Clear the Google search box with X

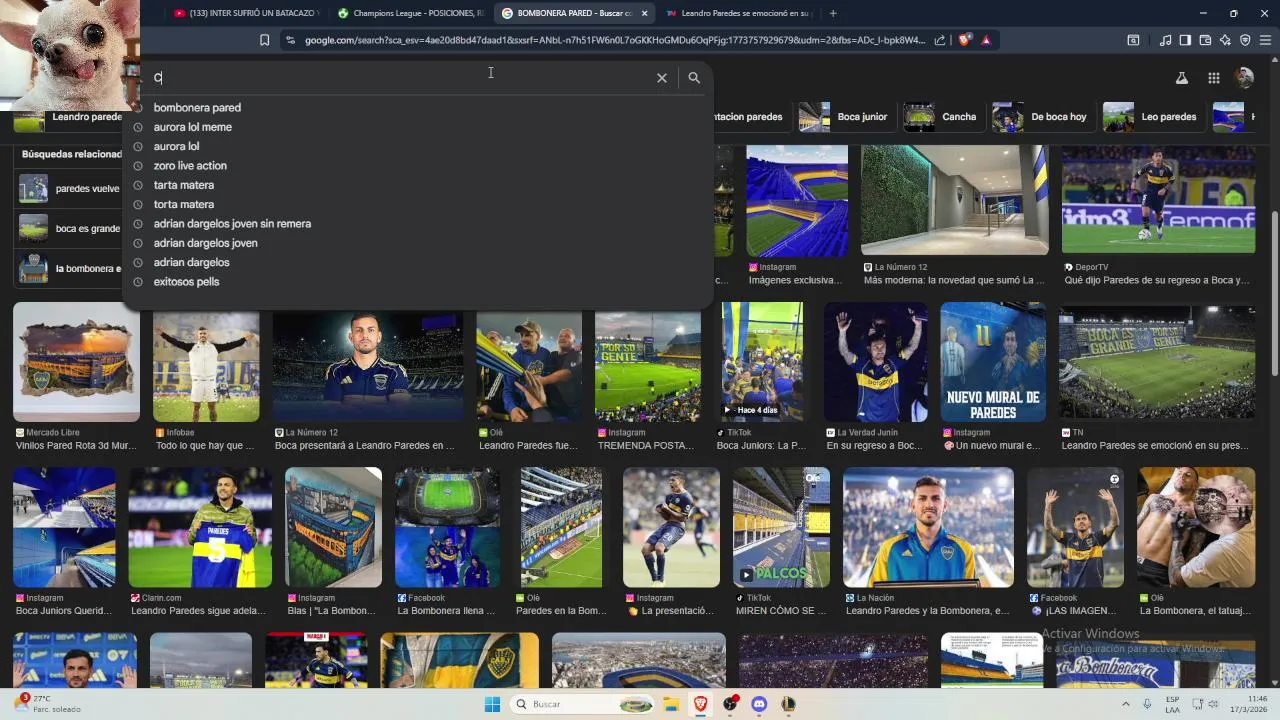(x=661, y=78)
